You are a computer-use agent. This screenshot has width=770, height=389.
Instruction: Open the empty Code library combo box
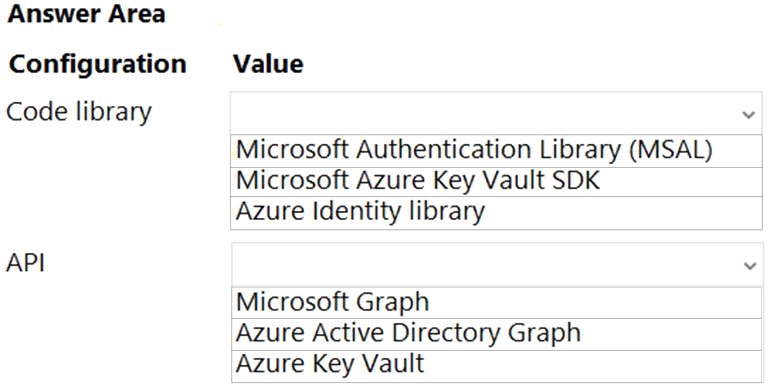pos(496,112)
